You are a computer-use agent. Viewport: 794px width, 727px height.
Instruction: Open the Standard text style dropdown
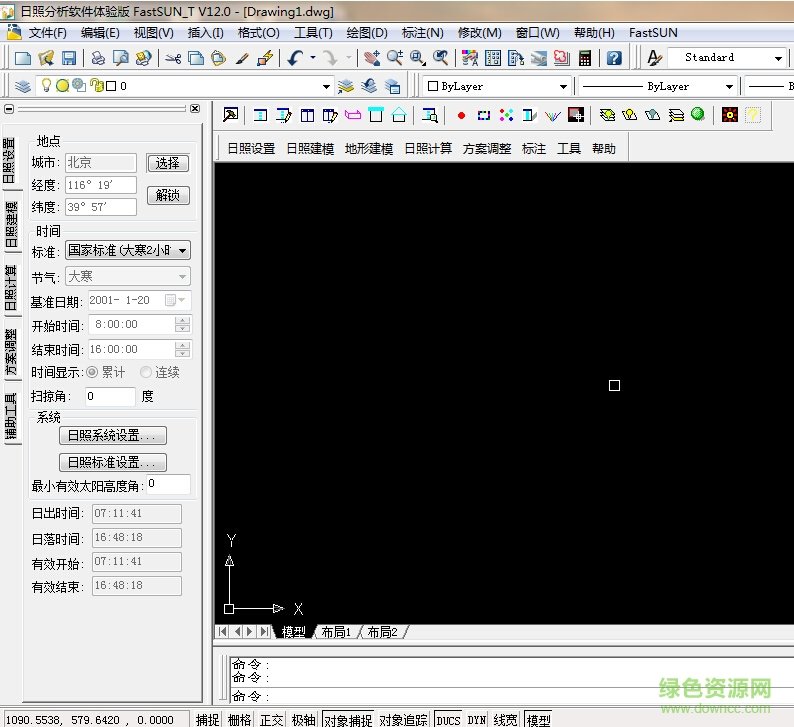[778, 58]
